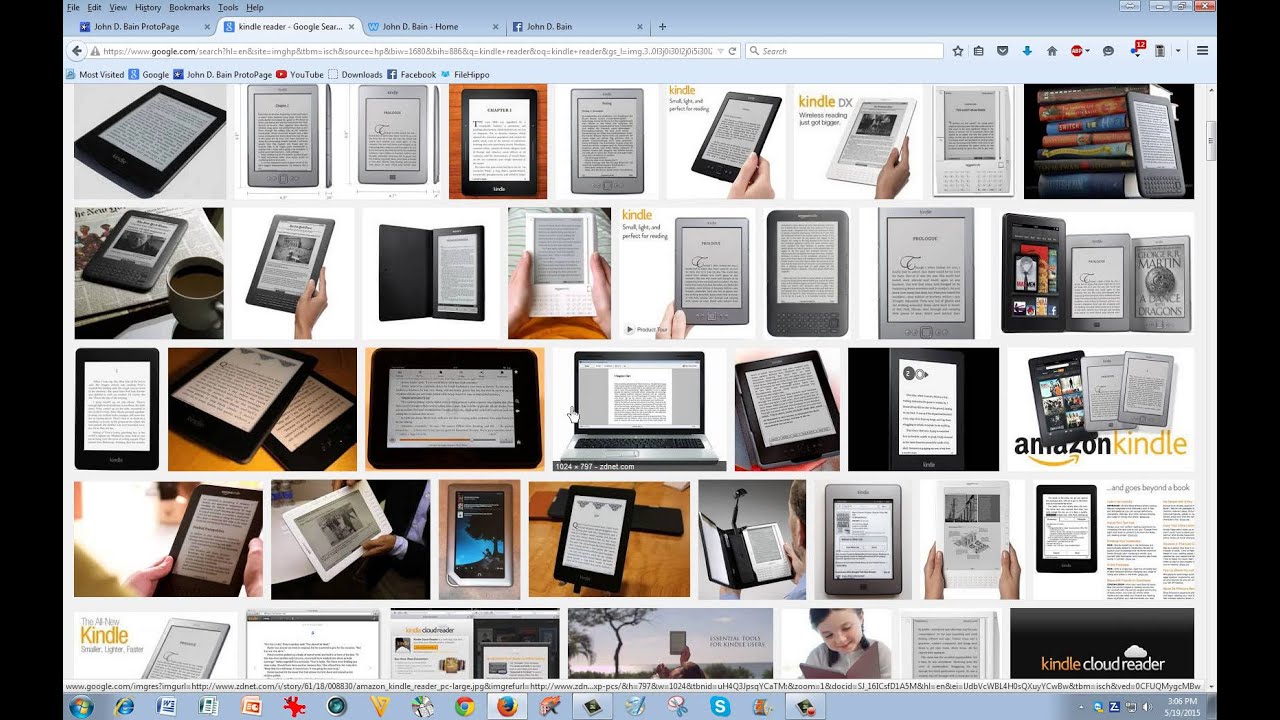Open the History menu
Image resolution: width=1280 pixels, height=720 pixels.
[x=148, y=7]
